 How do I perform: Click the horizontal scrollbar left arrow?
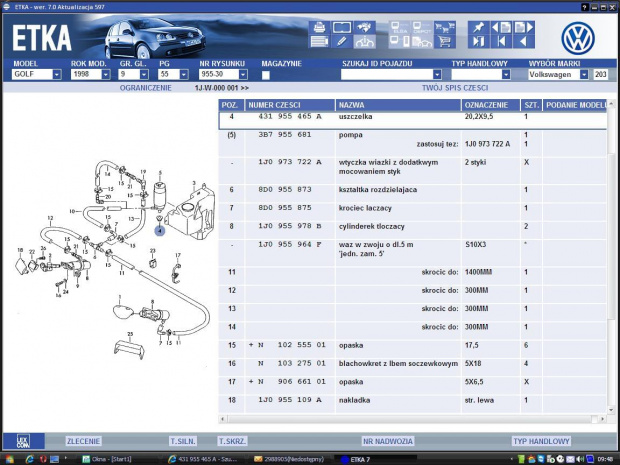[x=223, y=419]
